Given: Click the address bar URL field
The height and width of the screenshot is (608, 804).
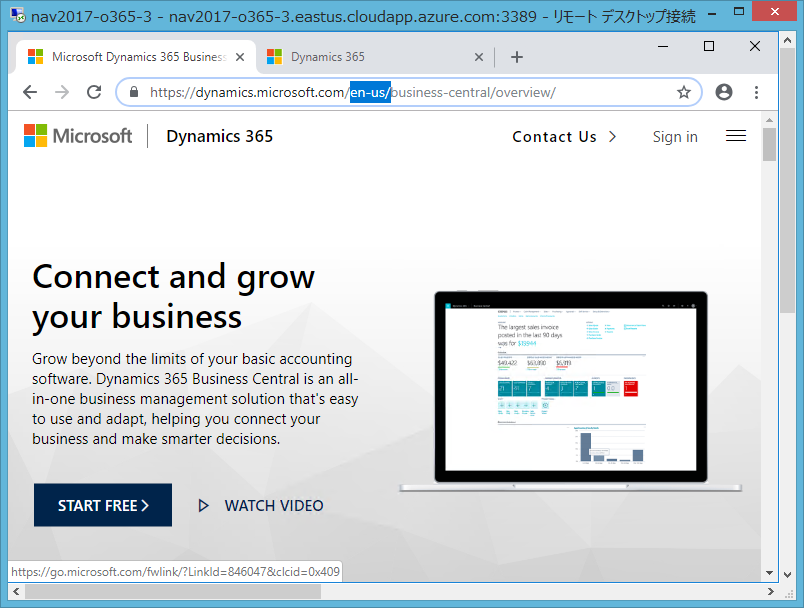Looking at the screenshot, I should (408, 92).
